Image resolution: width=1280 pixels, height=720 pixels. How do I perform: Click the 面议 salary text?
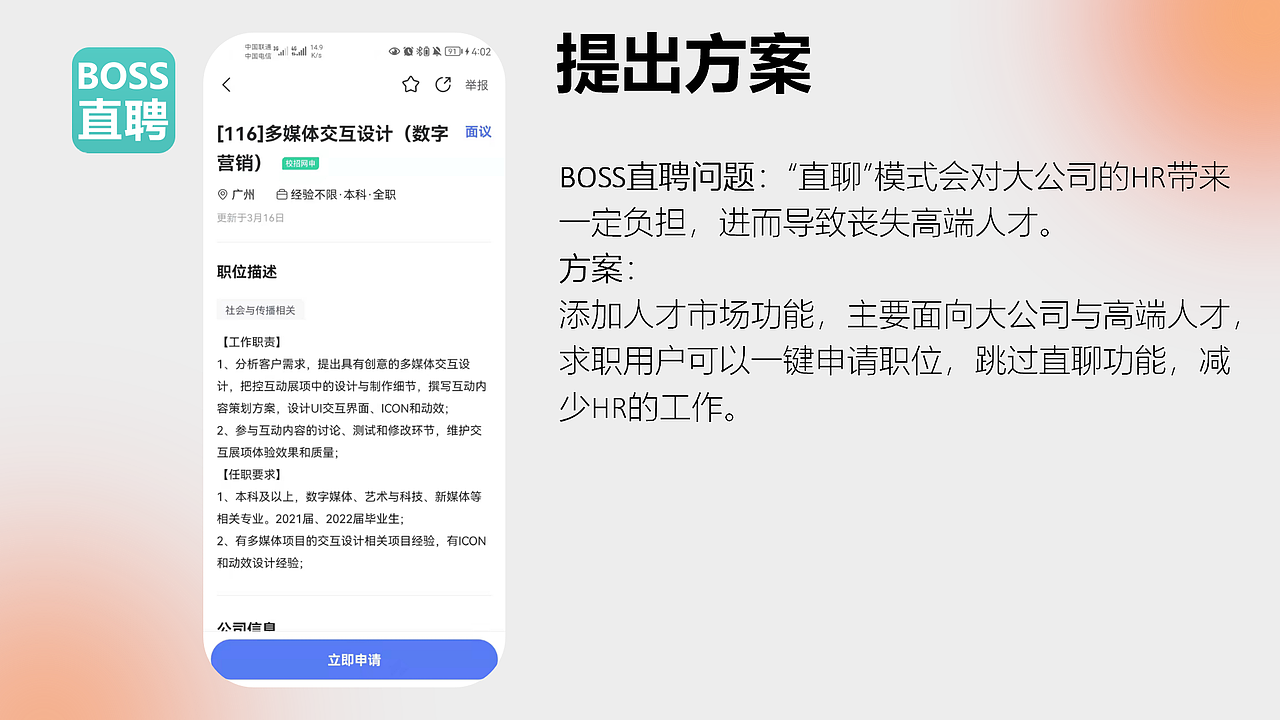(478, 132)
